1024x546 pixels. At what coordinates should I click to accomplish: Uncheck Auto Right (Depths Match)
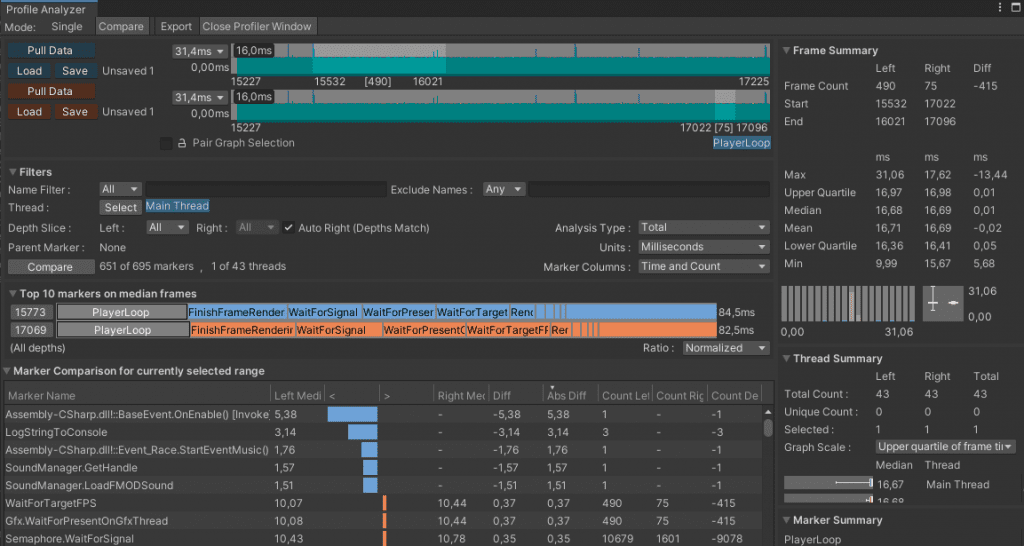click(x=288, y=228)
